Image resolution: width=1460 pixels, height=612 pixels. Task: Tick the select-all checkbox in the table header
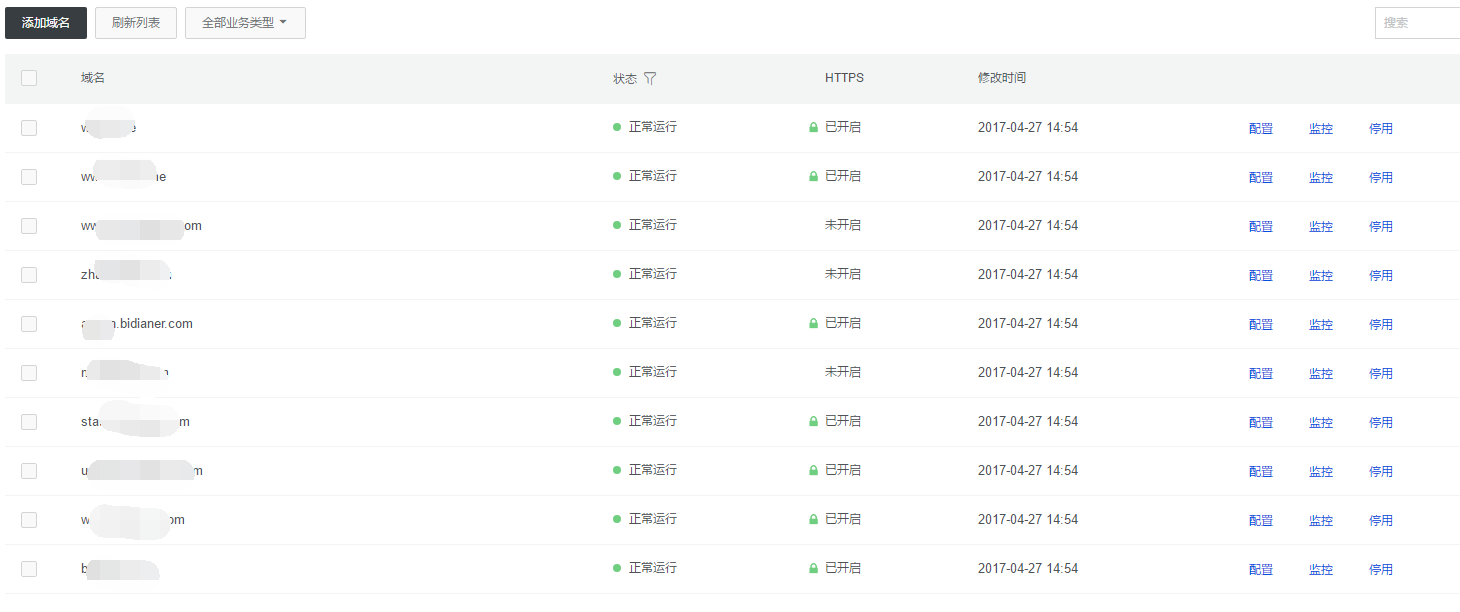29,78
